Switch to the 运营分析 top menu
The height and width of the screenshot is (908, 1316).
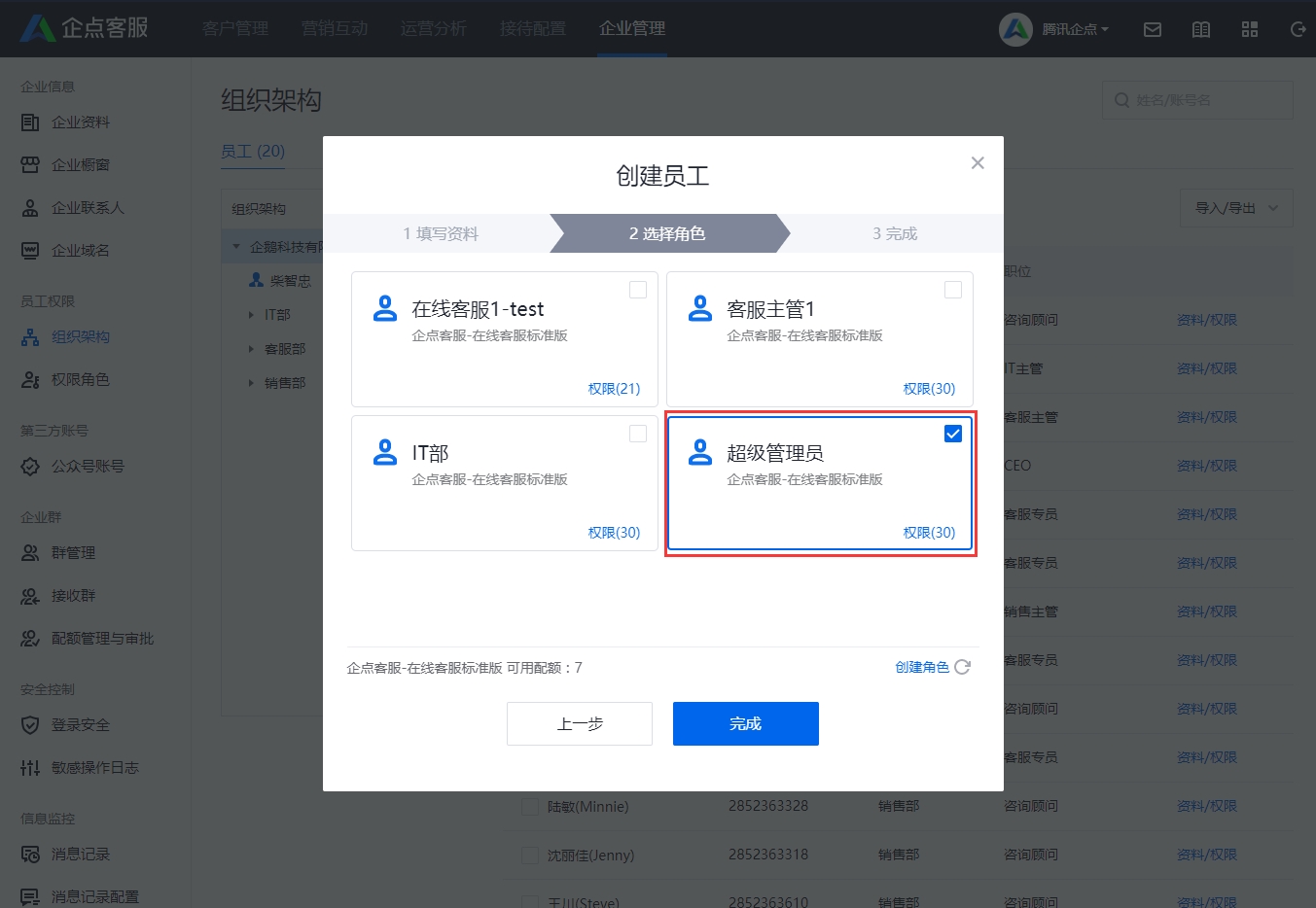[x=434, y=28]
